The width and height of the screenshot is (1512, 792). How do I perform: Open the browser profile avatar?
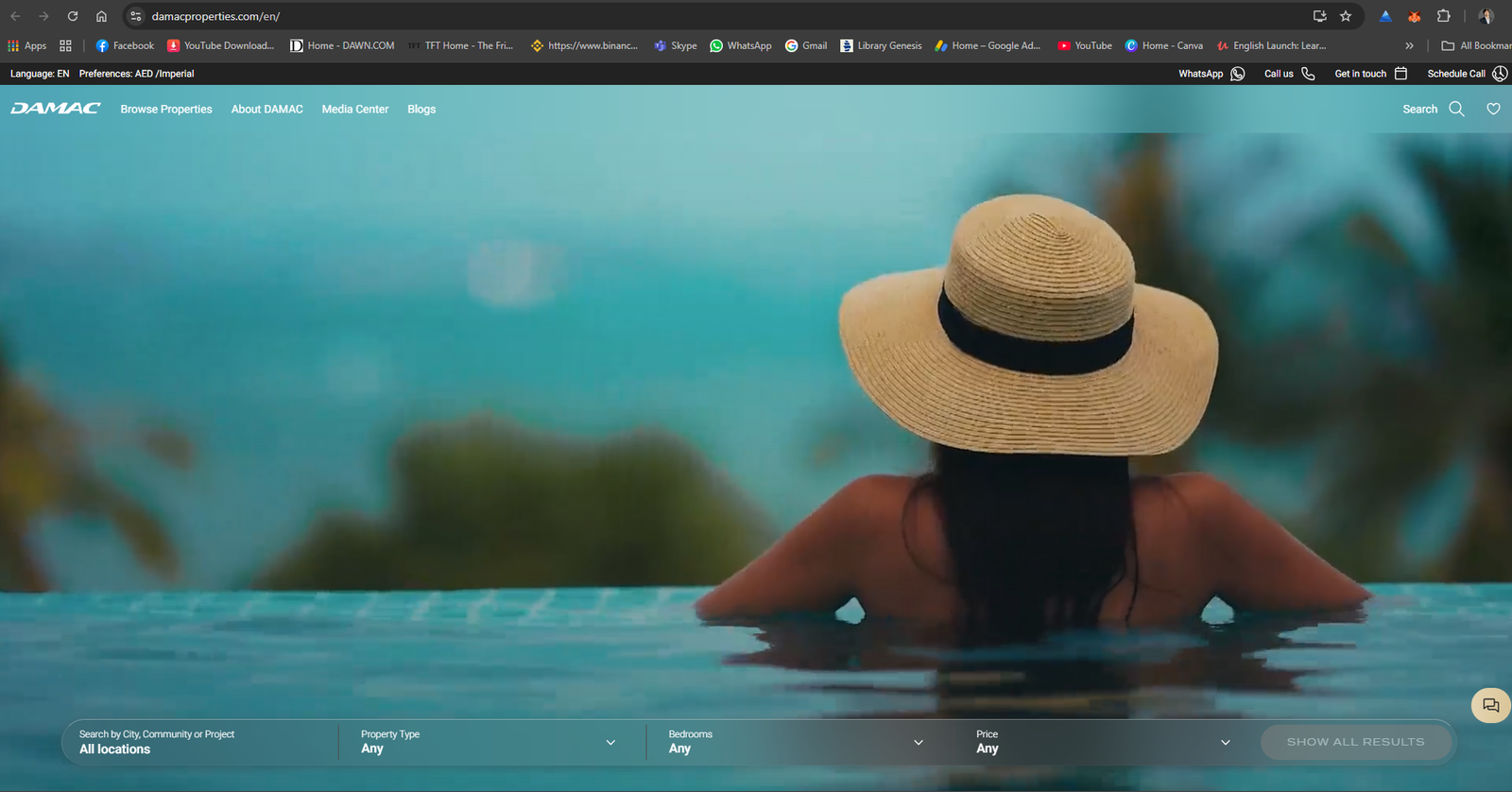1486,16
